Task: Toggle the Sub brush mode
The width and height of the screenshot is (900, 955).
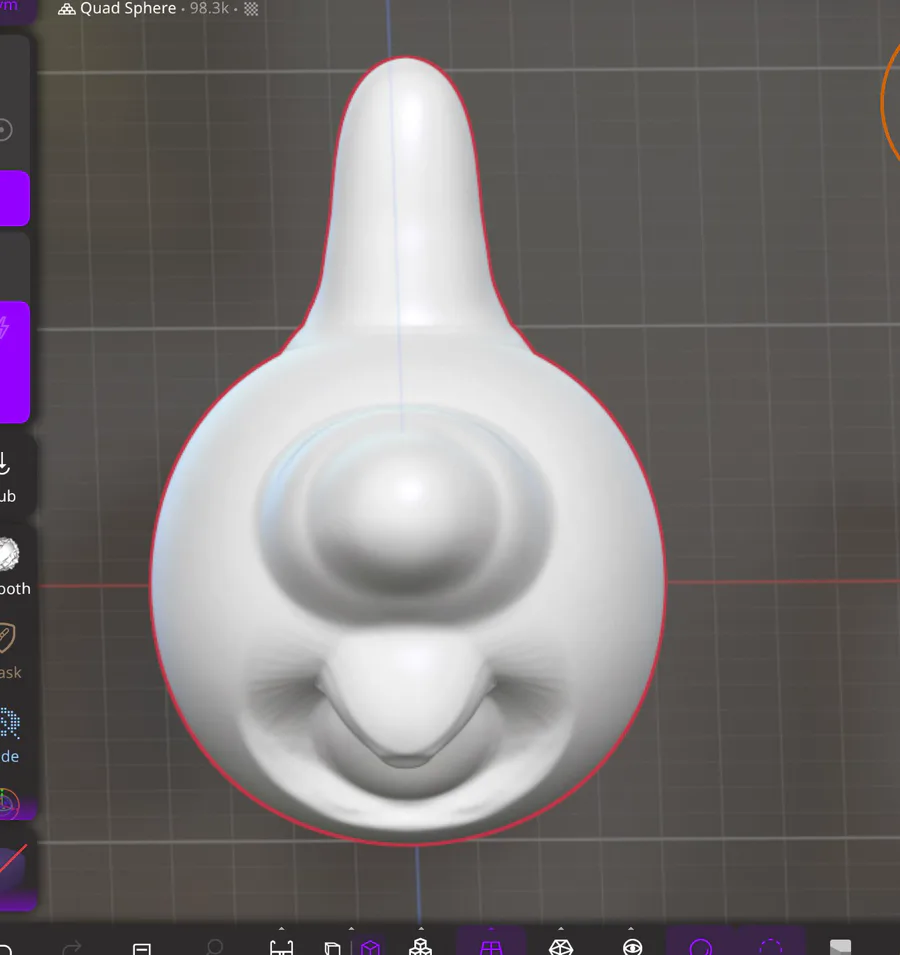Action: 7,477
